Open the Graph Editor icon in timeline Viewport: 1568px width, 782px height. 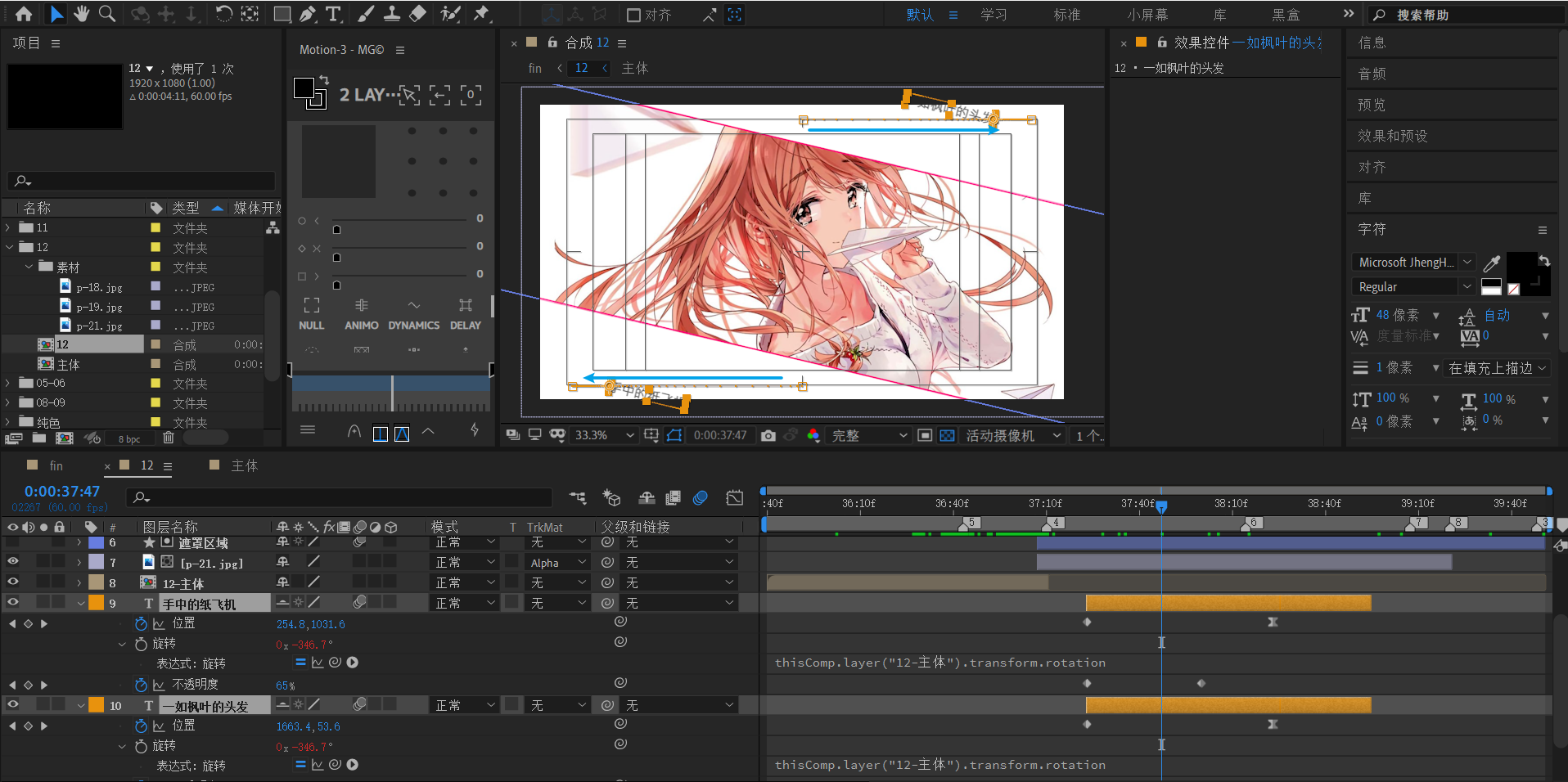[735, 497]
